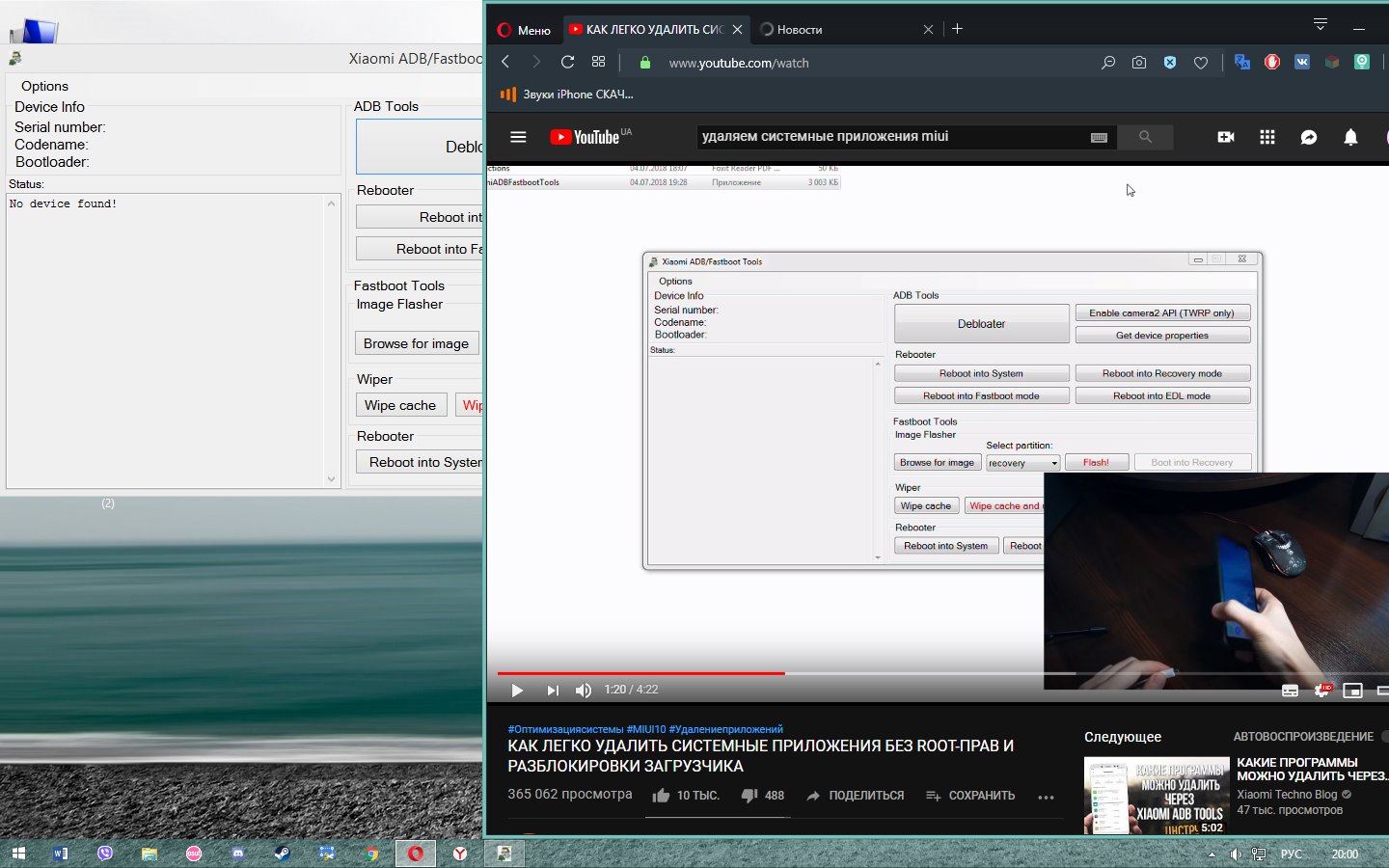The width and height of the screenshot is (1389, 868).
Task: Open Microsoft Word from the taskbar
Action: coord(61,854)
